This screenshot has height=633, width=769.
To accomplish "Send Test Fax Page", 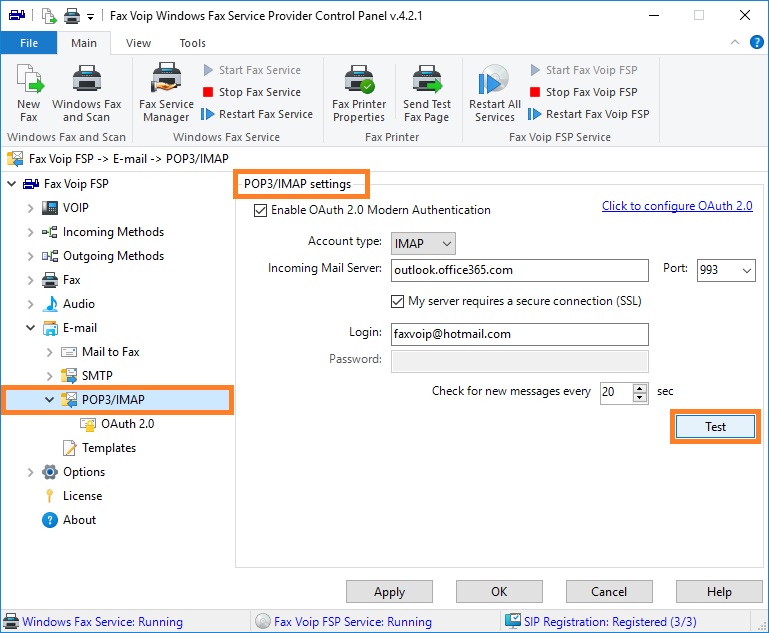I will click(427, 93).
